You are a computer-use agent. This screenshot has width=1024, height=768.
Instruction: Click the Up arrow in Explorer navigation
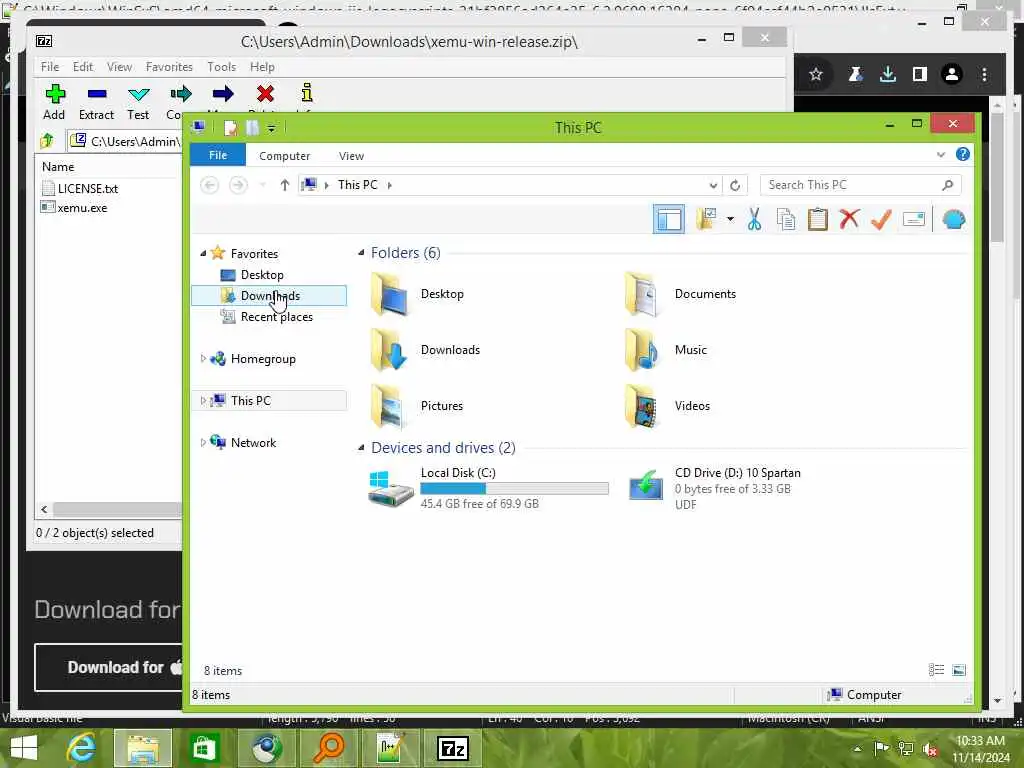pos(284,185)
